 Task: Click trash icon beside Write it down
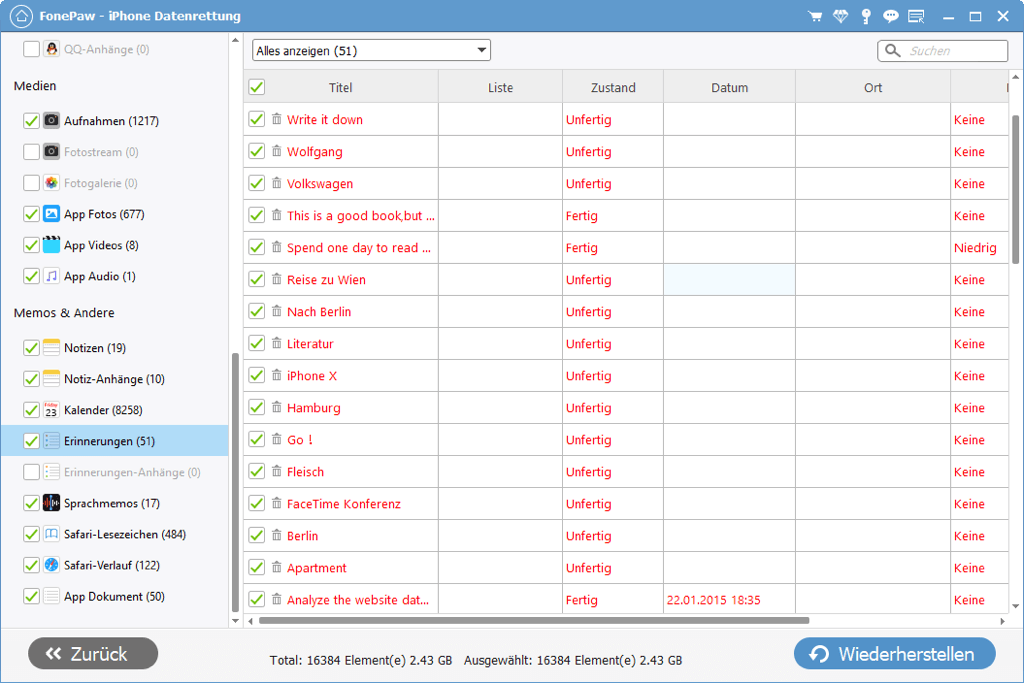tap(277, 119)
